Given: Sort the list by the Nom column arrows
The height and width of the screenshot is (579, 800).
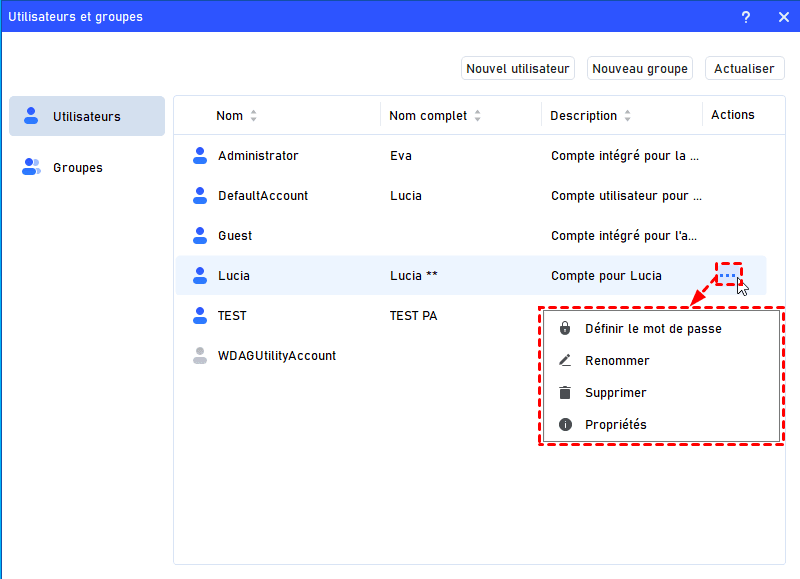Looking at the screenshot, I should click(253, 116).
